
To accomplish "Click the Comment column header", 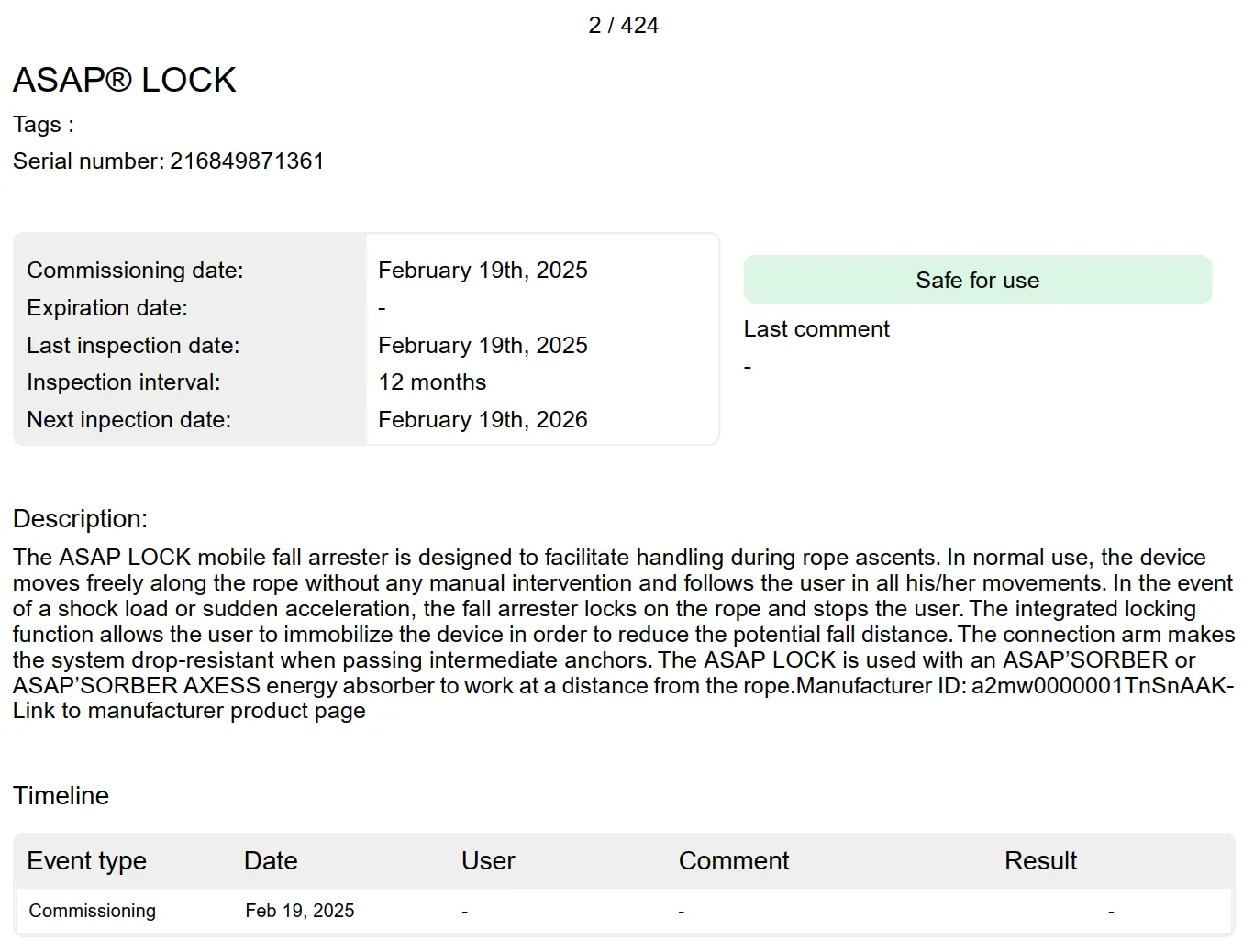I will (734, 861).
